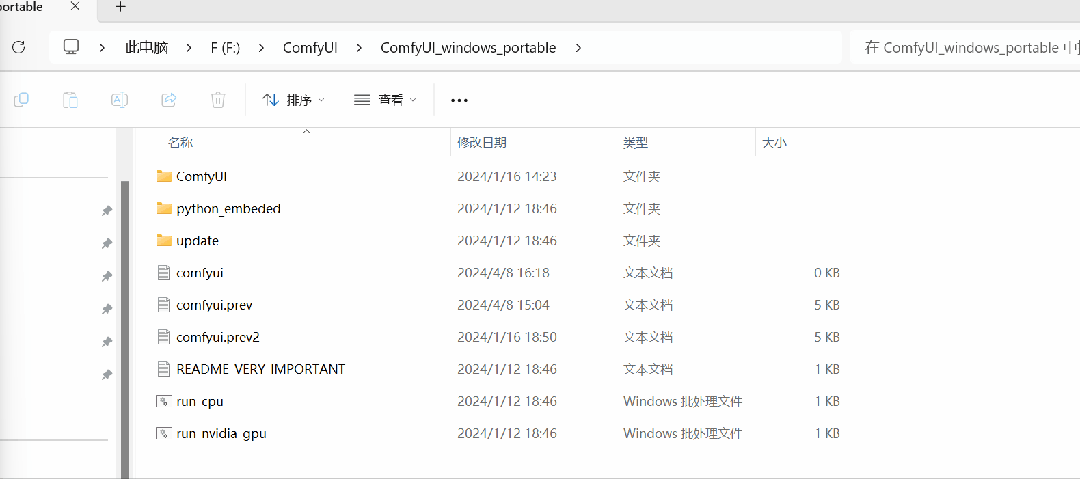Select the run_cpu batch file icon

[x=164, y=401]
